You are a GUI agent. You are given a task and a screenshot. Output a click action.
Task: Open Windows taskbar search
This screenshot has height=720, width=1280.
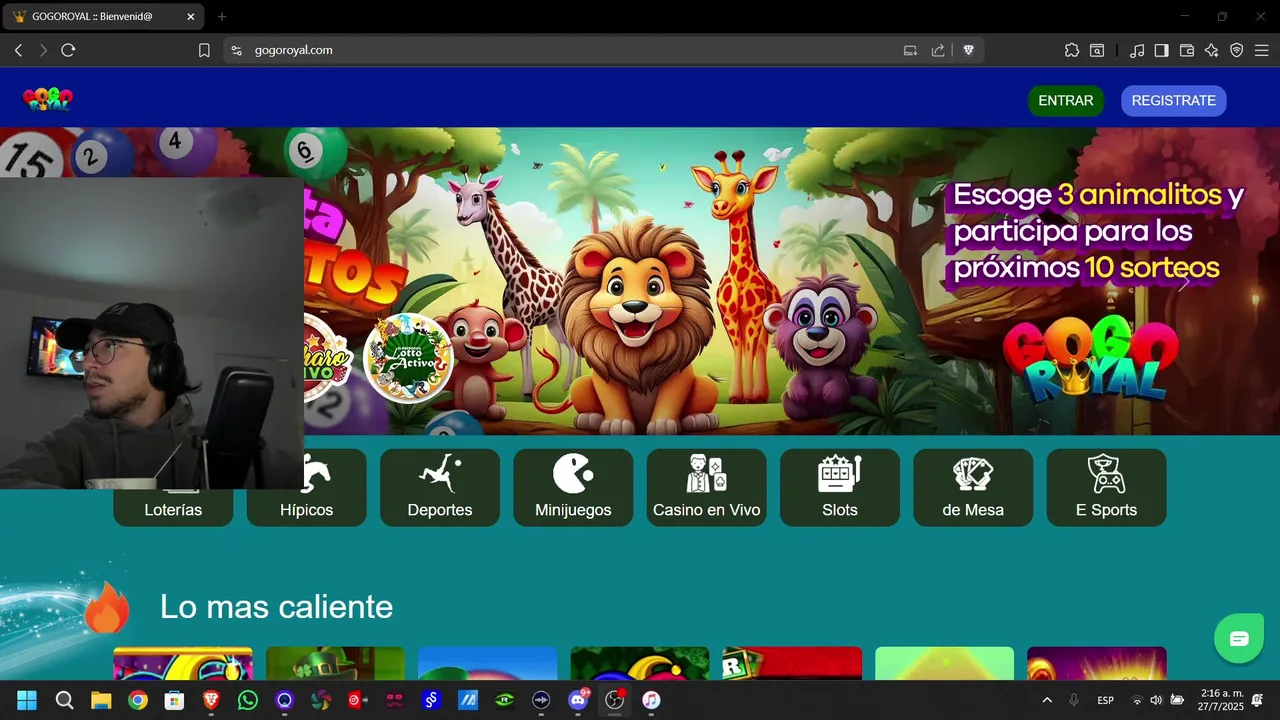coord(64,700)
